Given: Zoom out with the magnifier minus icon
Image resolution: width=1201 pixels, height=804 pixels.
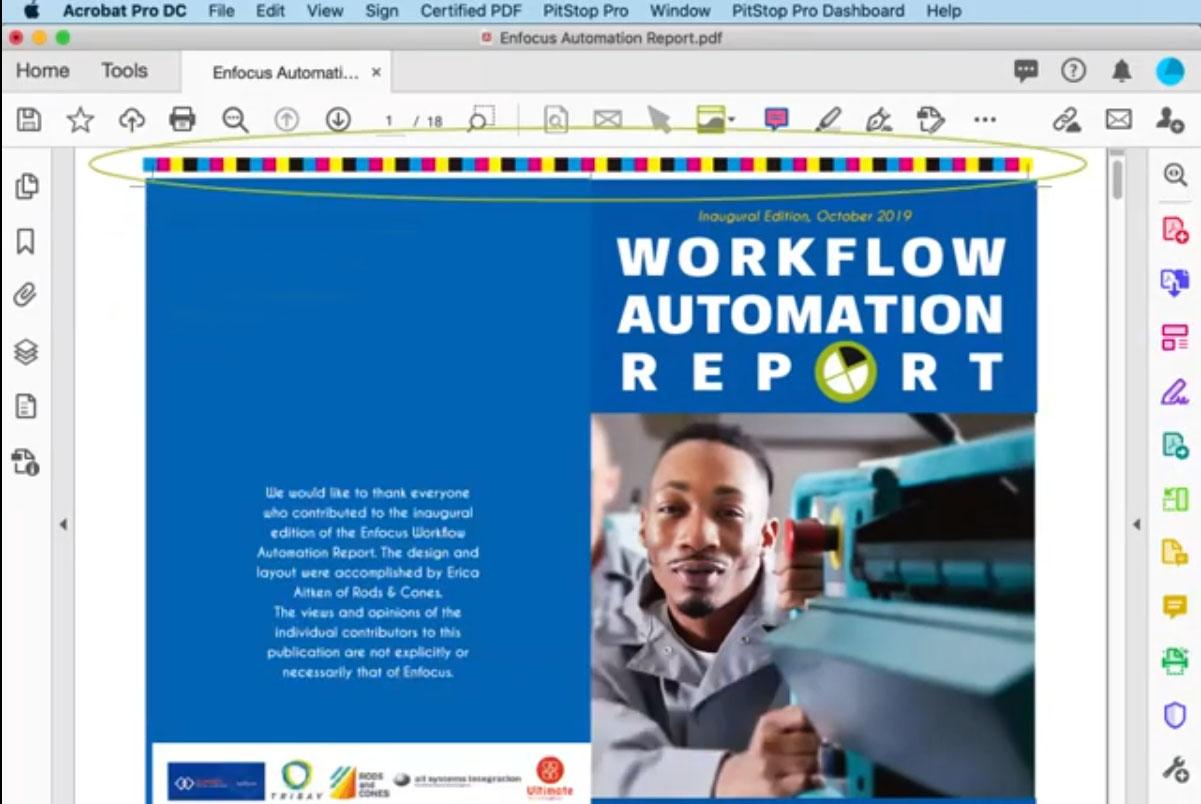Looking at the screenshot, I should tap(235, 120).
